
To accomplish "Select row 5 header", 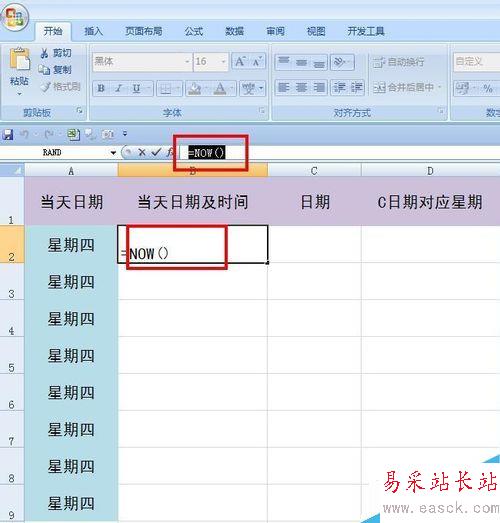I will click(12, 355).
